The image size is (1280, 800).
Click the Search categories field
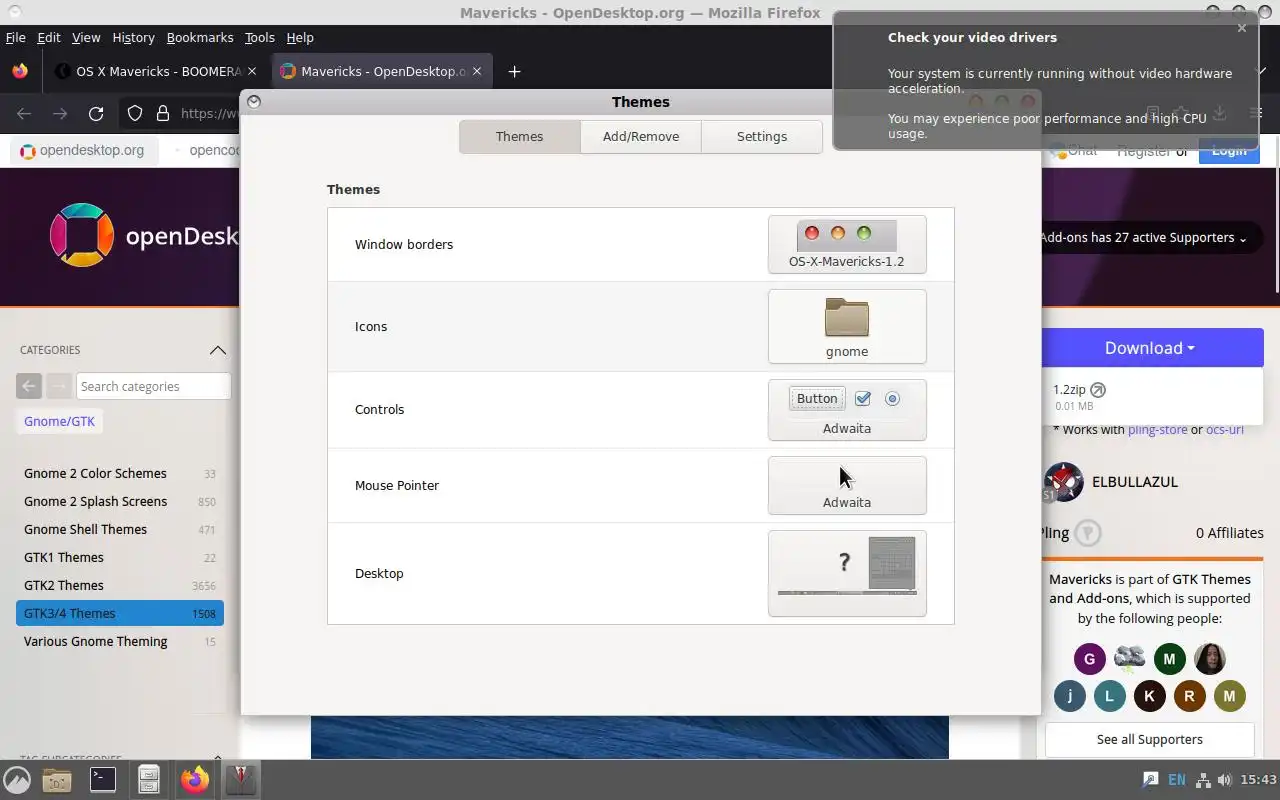[154, 386]
